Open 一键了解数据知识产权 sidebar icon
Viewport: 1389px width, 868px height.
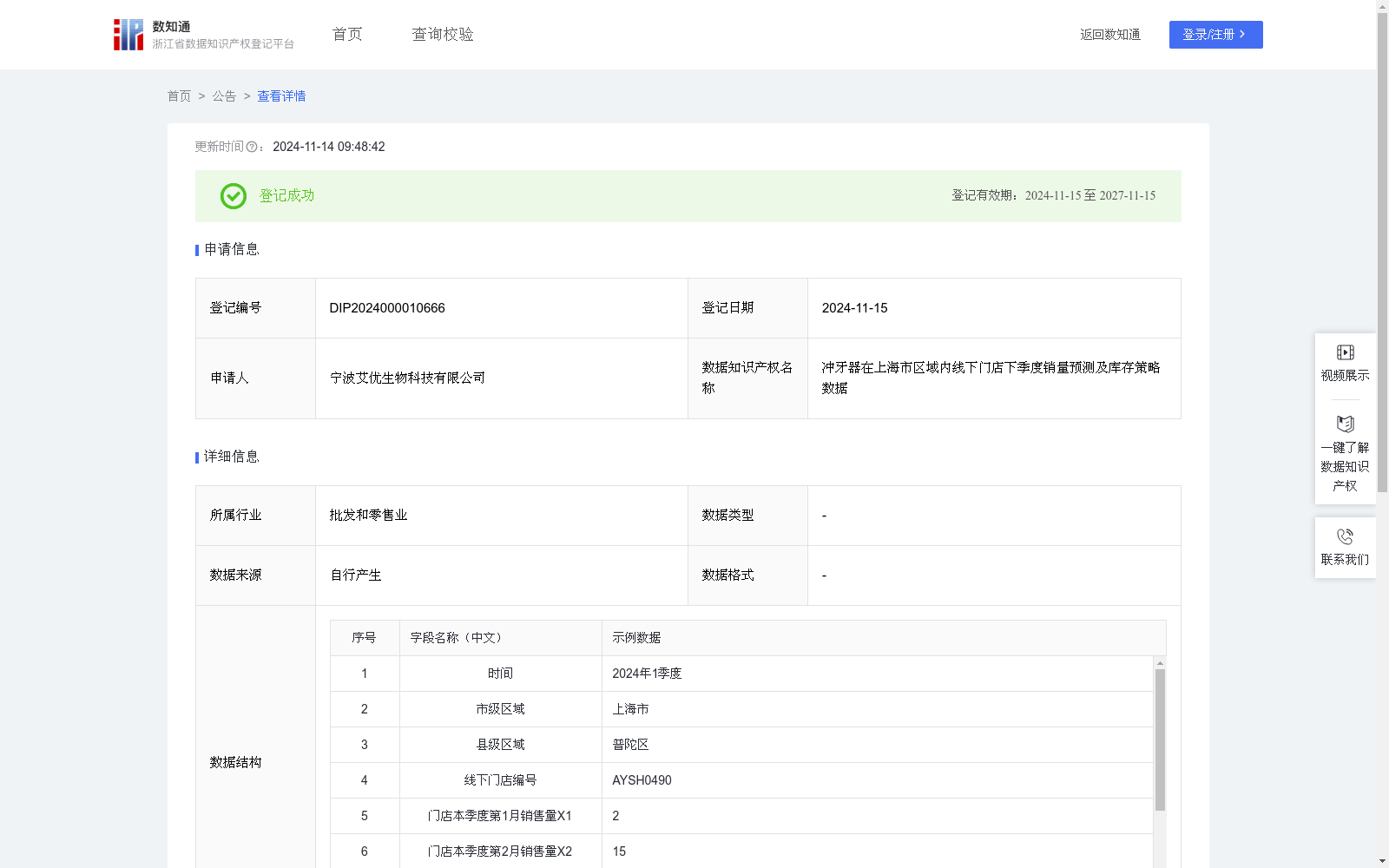click(1345, 424)
